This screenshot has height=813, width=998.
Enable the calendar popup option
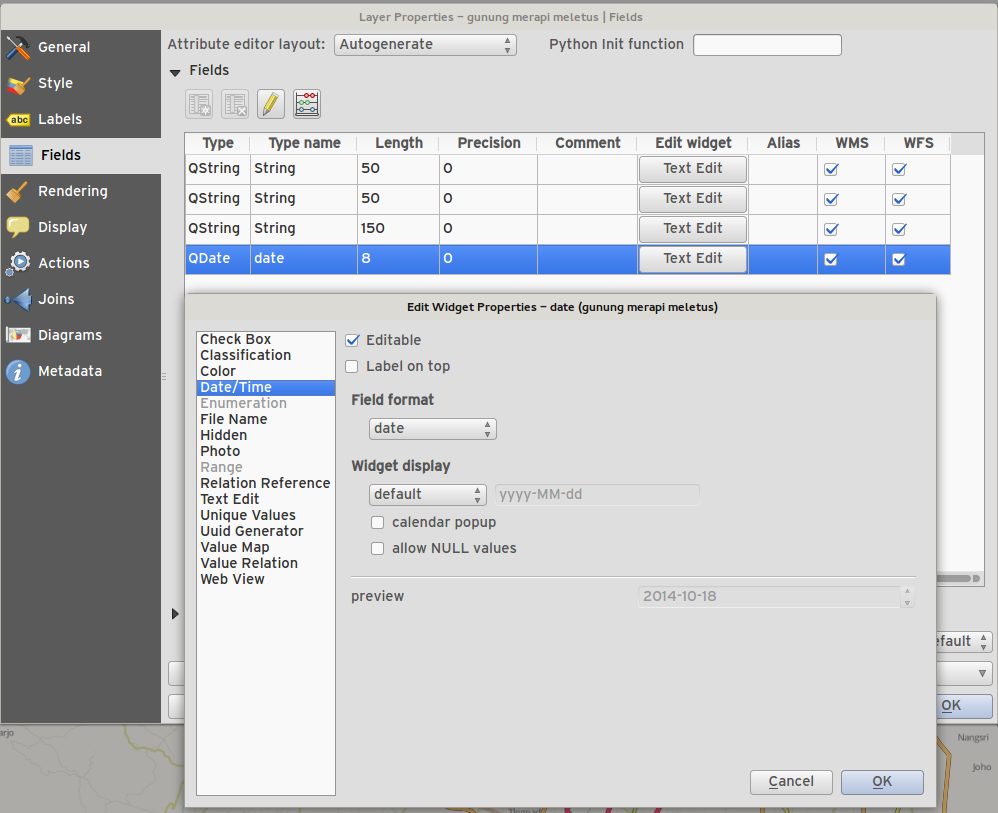378,522
